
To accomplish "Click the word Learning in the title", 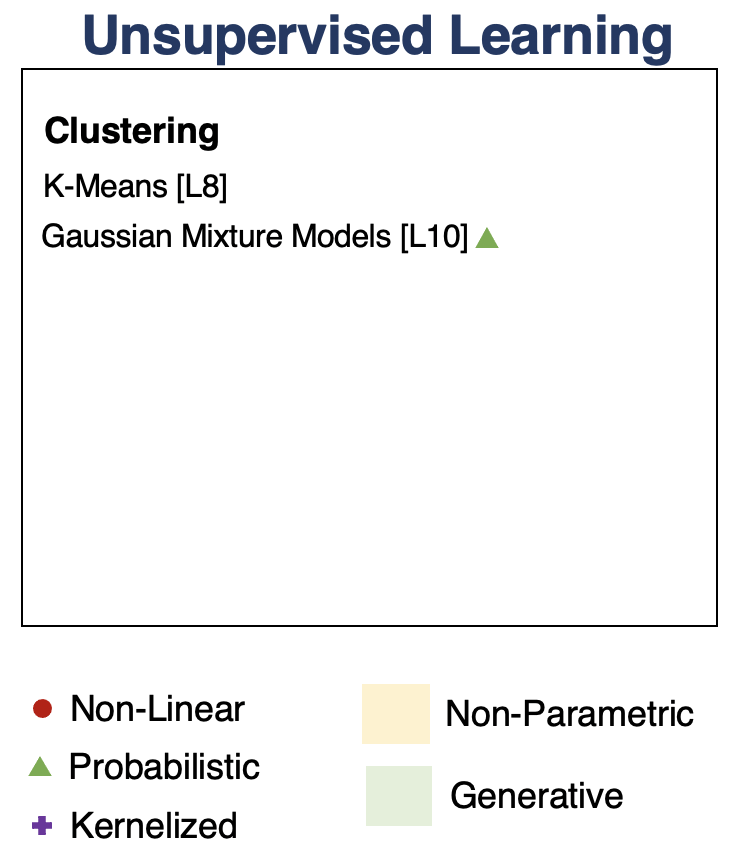I will pyautogui.click(x=560, y=35).
